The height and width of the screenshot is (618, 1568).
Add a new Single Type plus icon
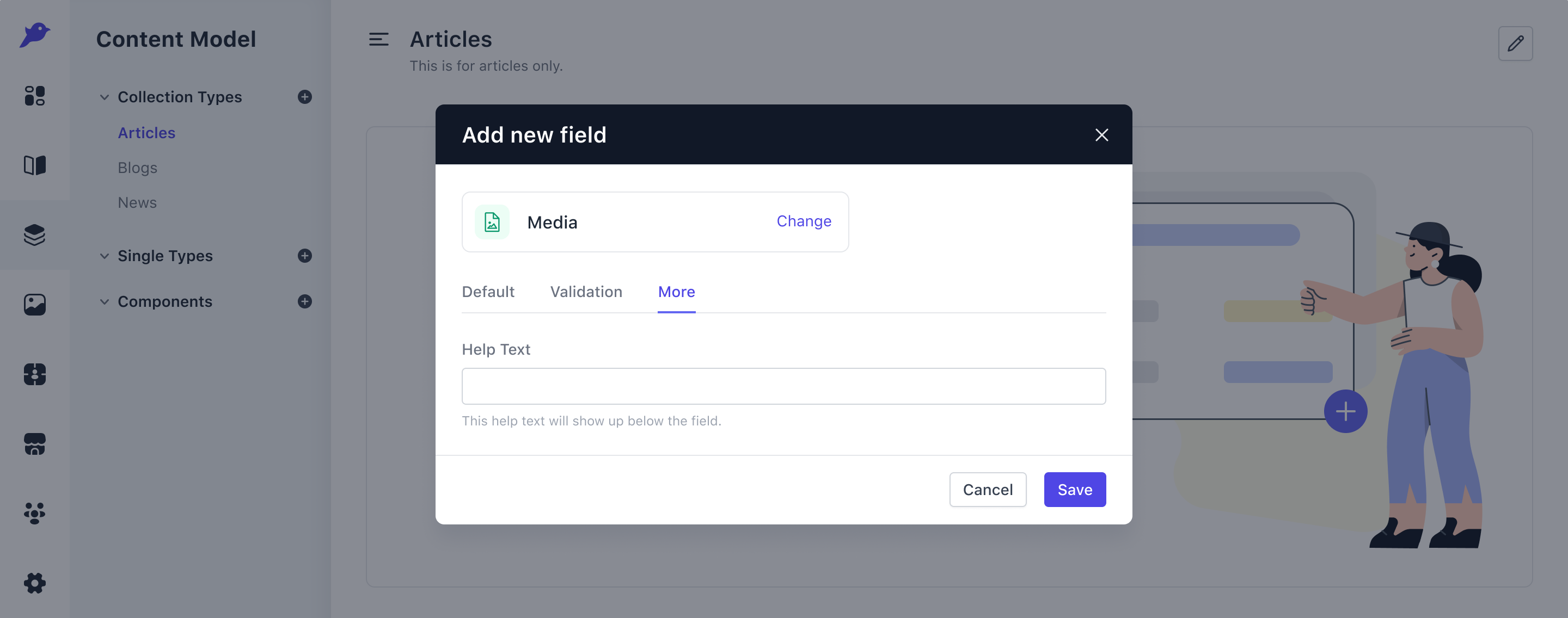pyautogui.click(x=305, y=256)
